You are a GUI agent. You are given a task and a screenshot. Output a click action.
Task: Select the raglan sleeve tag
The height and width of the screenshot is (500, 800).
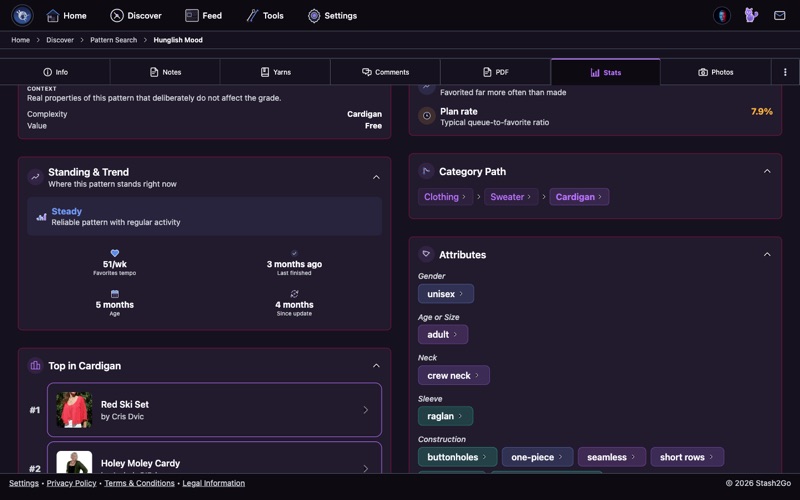[x=445, y=416]
